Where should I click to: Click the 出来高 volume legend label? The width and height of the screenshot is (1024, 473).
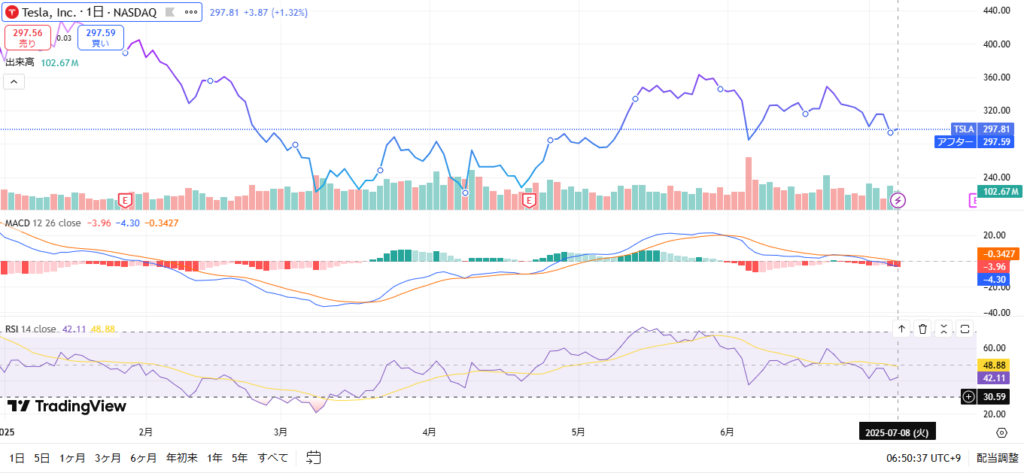[20, 63]
